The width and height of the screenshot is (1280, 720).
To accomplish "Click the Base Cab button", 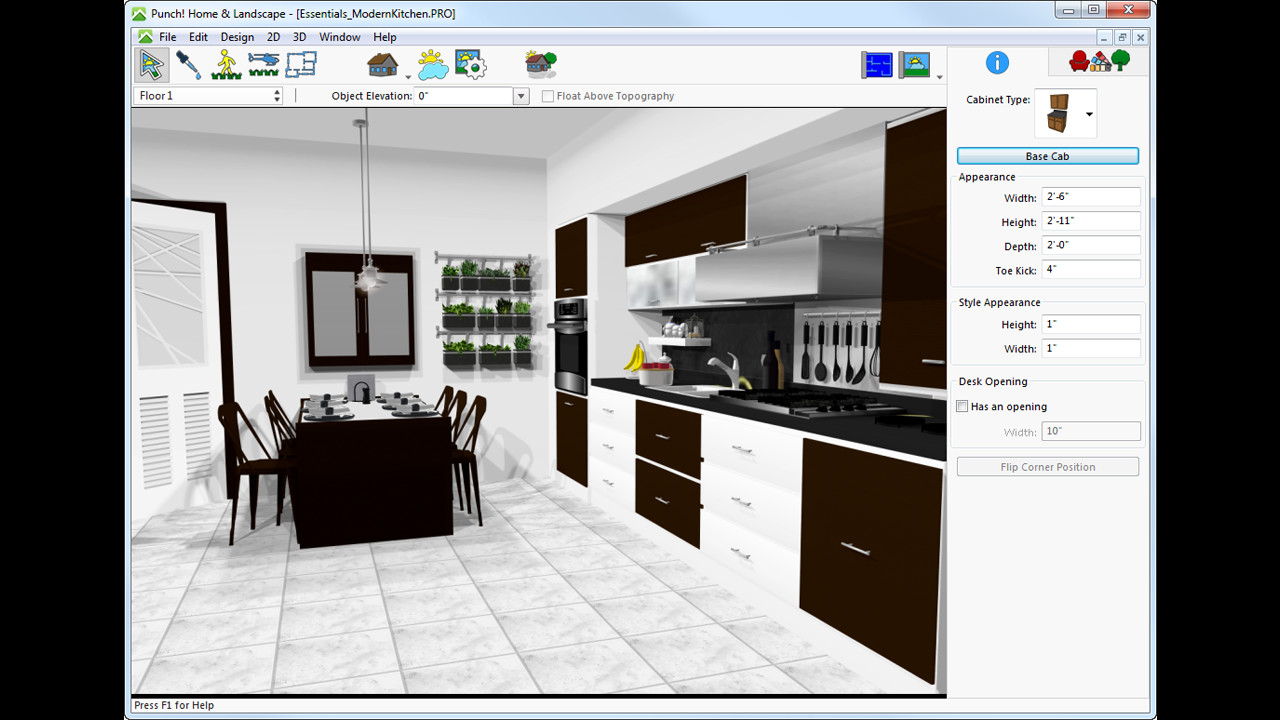I will (x=1047, y=156).
